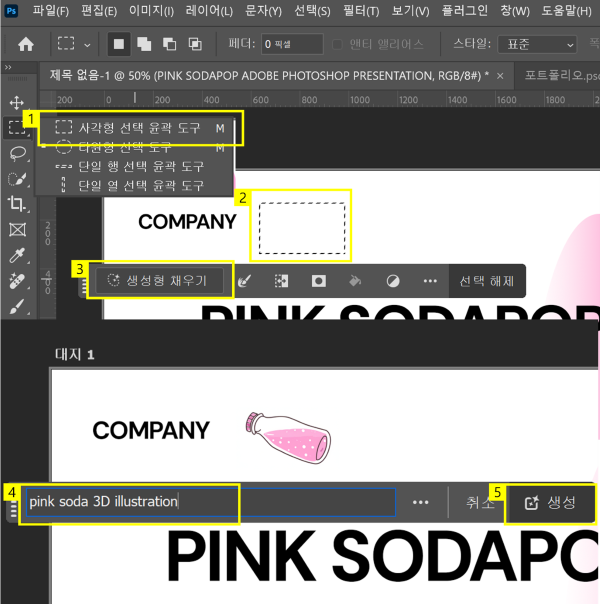Viewport: 600px width, 604px height.
Task: Open the 스타일 표준 dropdown
Action: 537,44
